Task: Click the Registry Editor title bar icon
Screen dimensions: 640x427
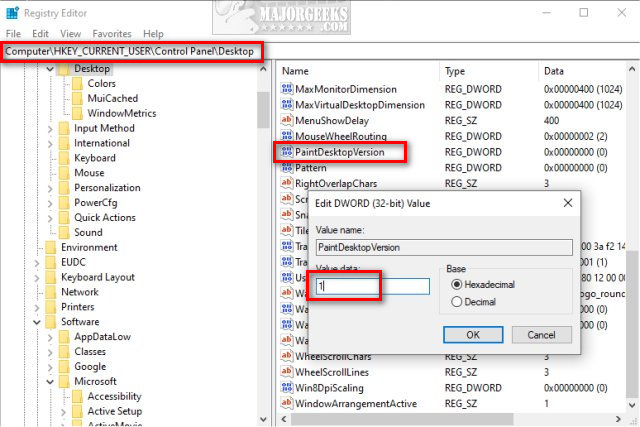Action: [13, 14]
